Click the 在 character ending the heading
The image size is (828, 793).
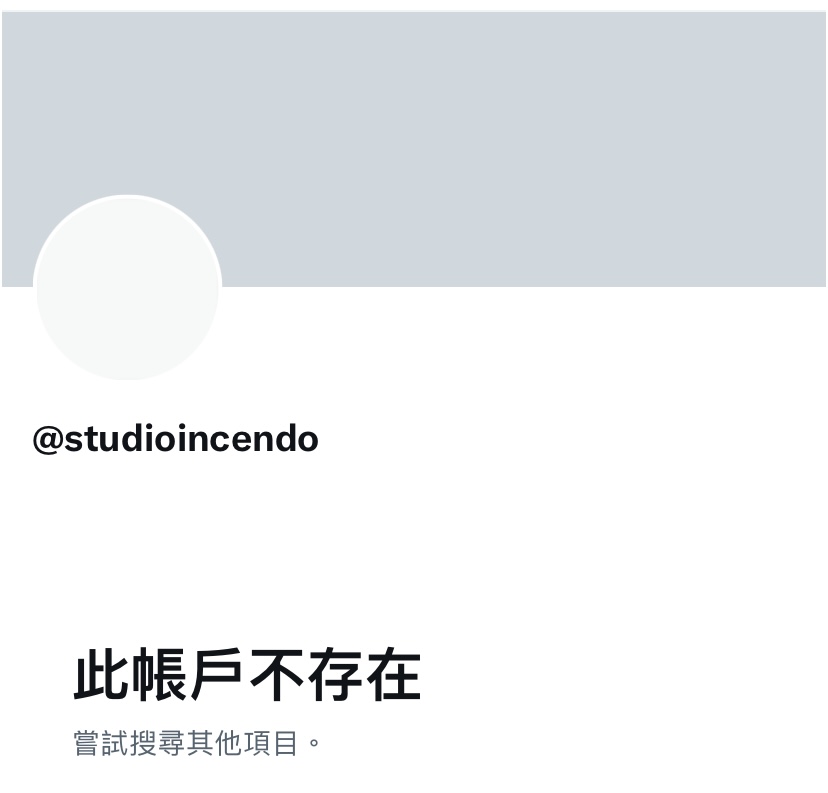point(393,675)
